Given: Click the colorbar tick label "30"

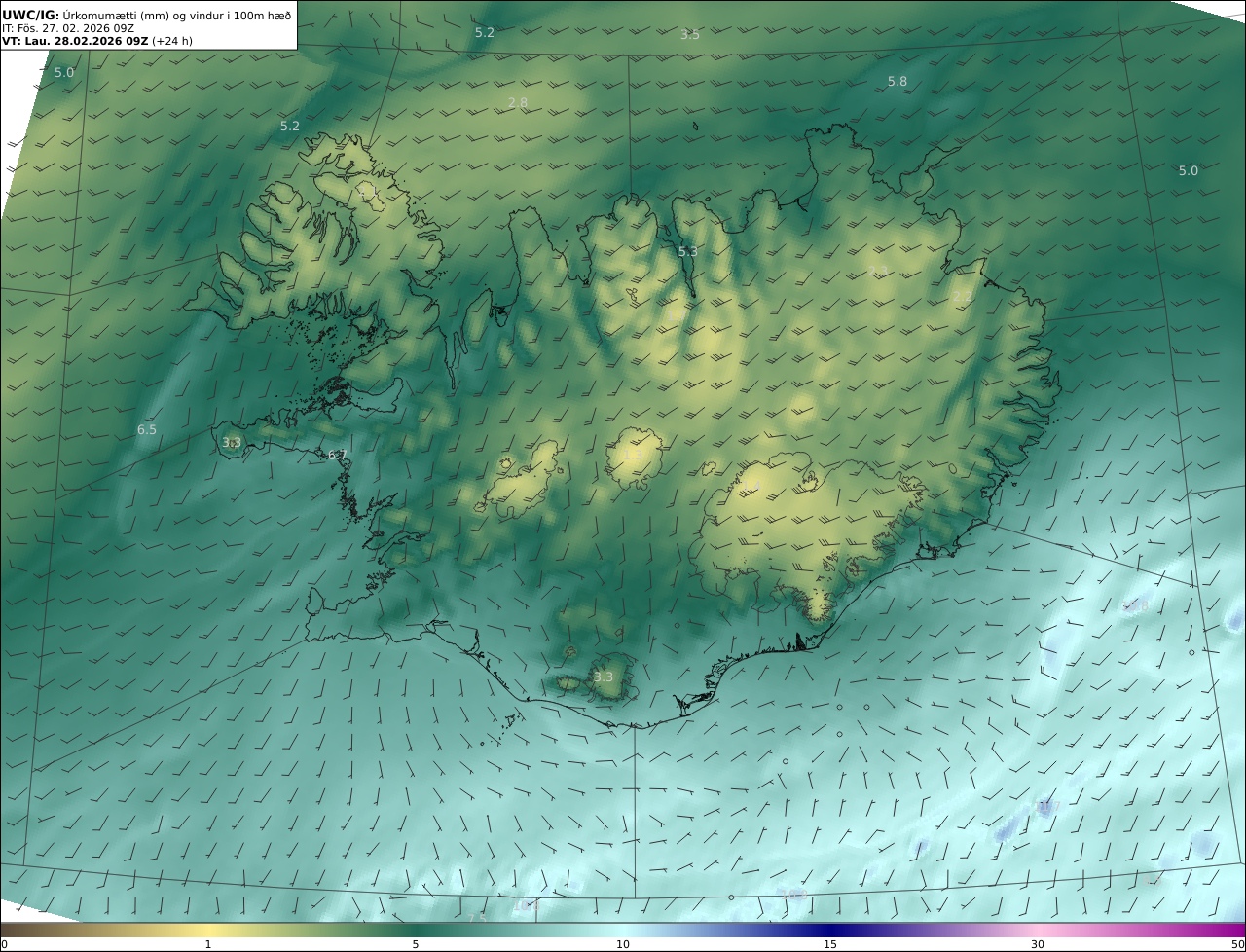Looking at the screenshot, I should 1038,944.
